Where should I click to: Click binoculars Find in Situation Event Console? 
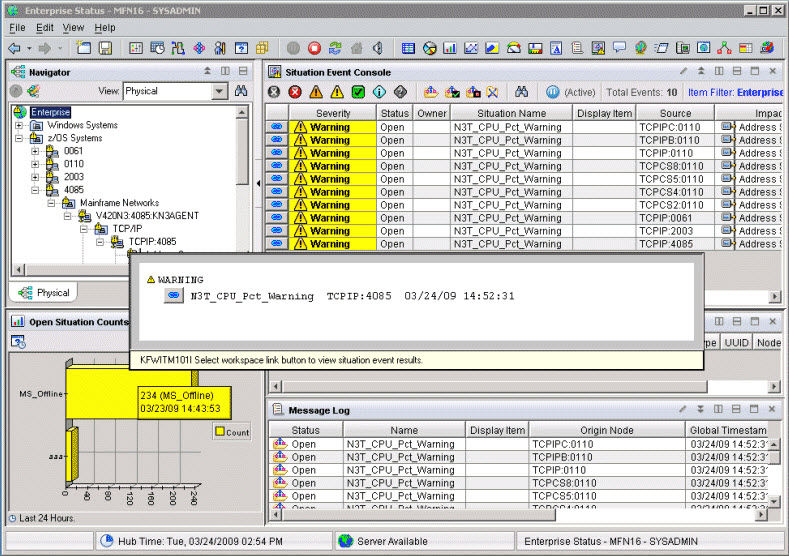tap(521, 92)
